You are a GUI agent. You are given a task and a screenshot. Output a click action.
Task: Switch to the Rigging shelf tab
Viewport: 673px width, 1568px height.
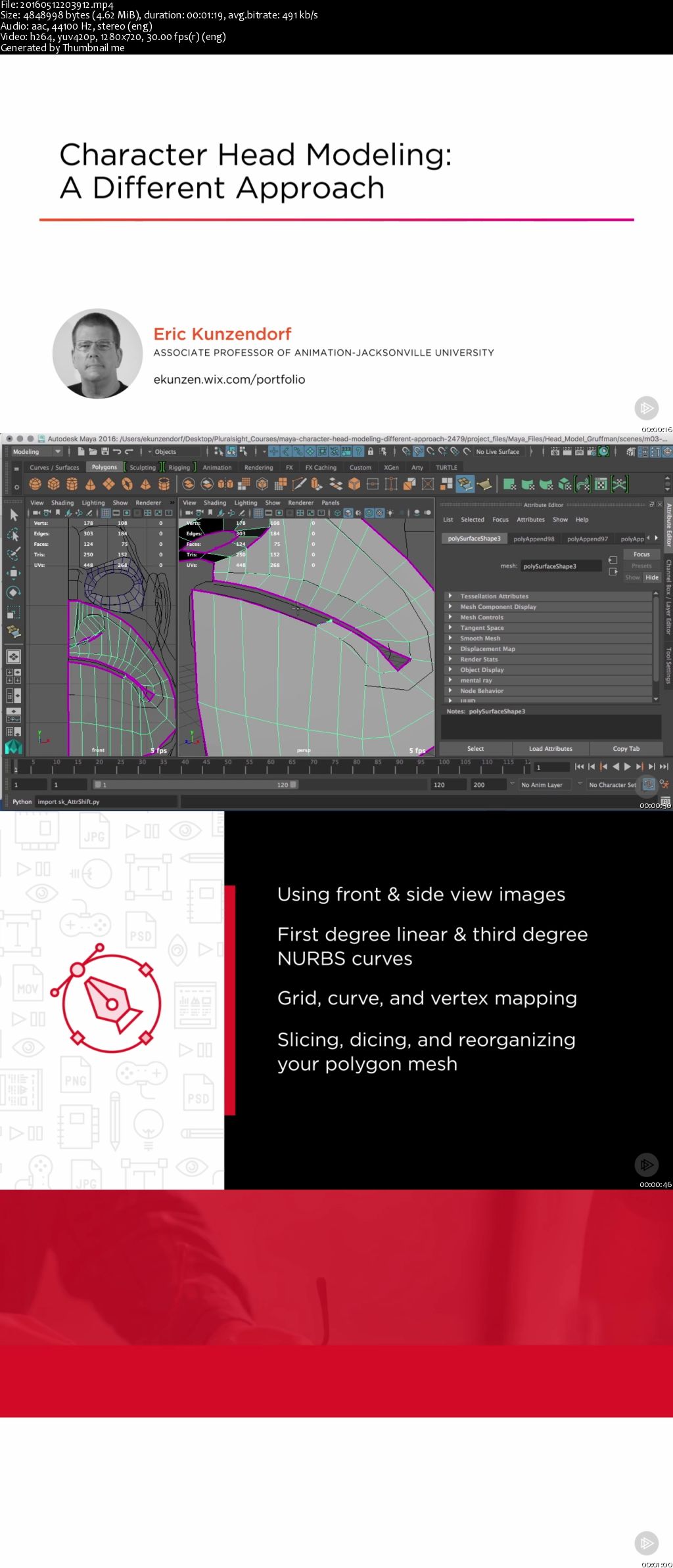(179, 467)
